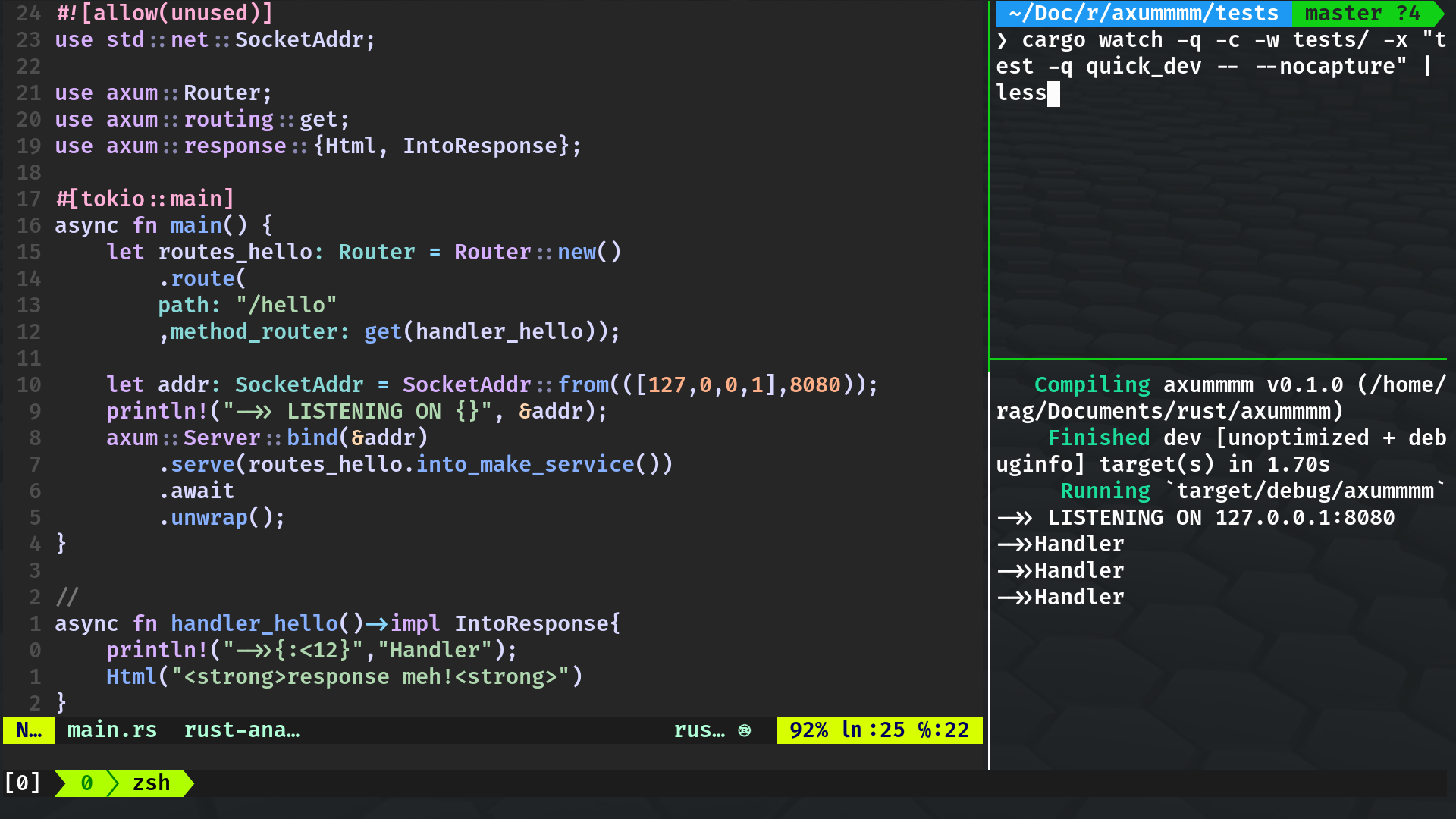This screenshot has height=819, width=1456.
Task: Click the 'Compiling' word in output pane
Action: click(1092, 385)
